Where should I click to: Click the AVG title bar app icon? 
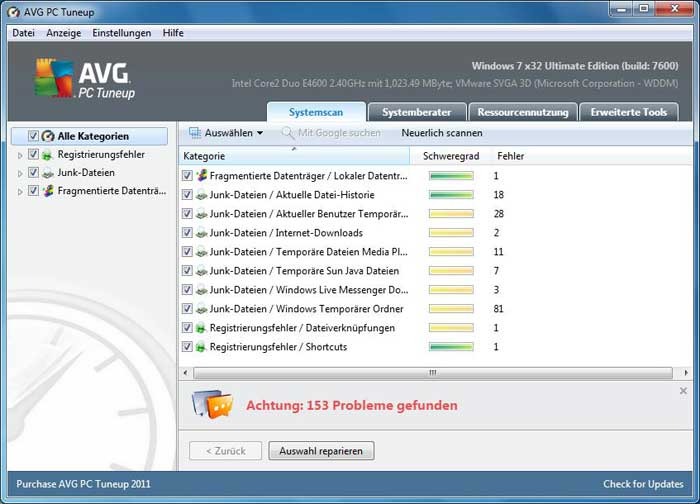(14, 12)
